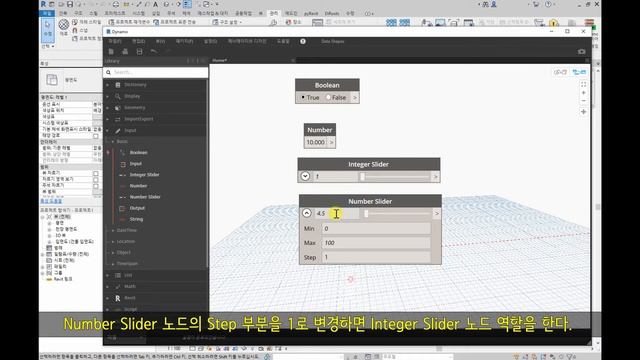
Task: Click the Number Slider node slider thumb
Action: point(366,213)
